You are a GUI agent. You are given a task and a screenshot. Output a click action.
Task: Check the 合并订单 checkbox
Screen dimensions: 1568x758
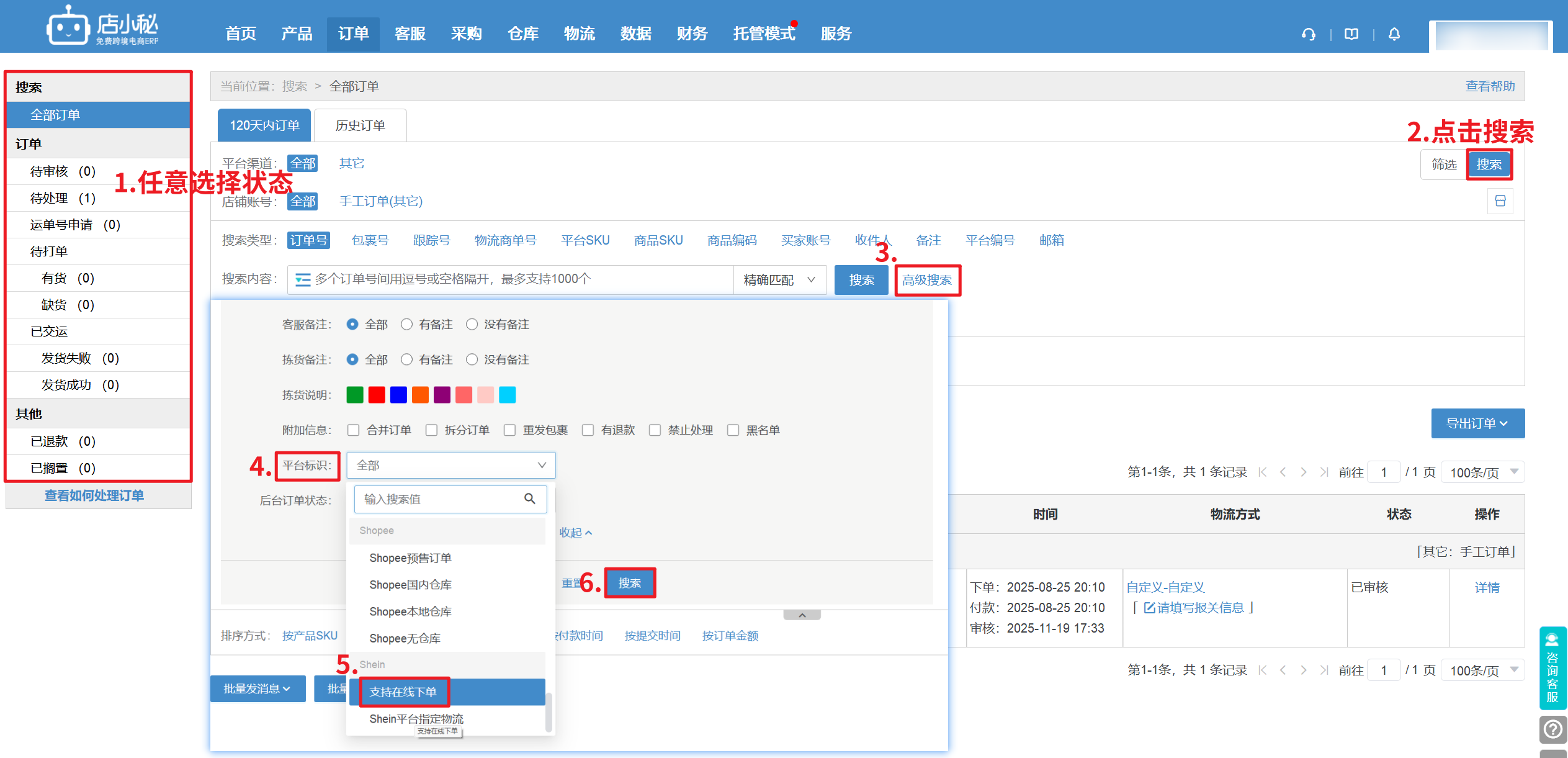point(354,430)
